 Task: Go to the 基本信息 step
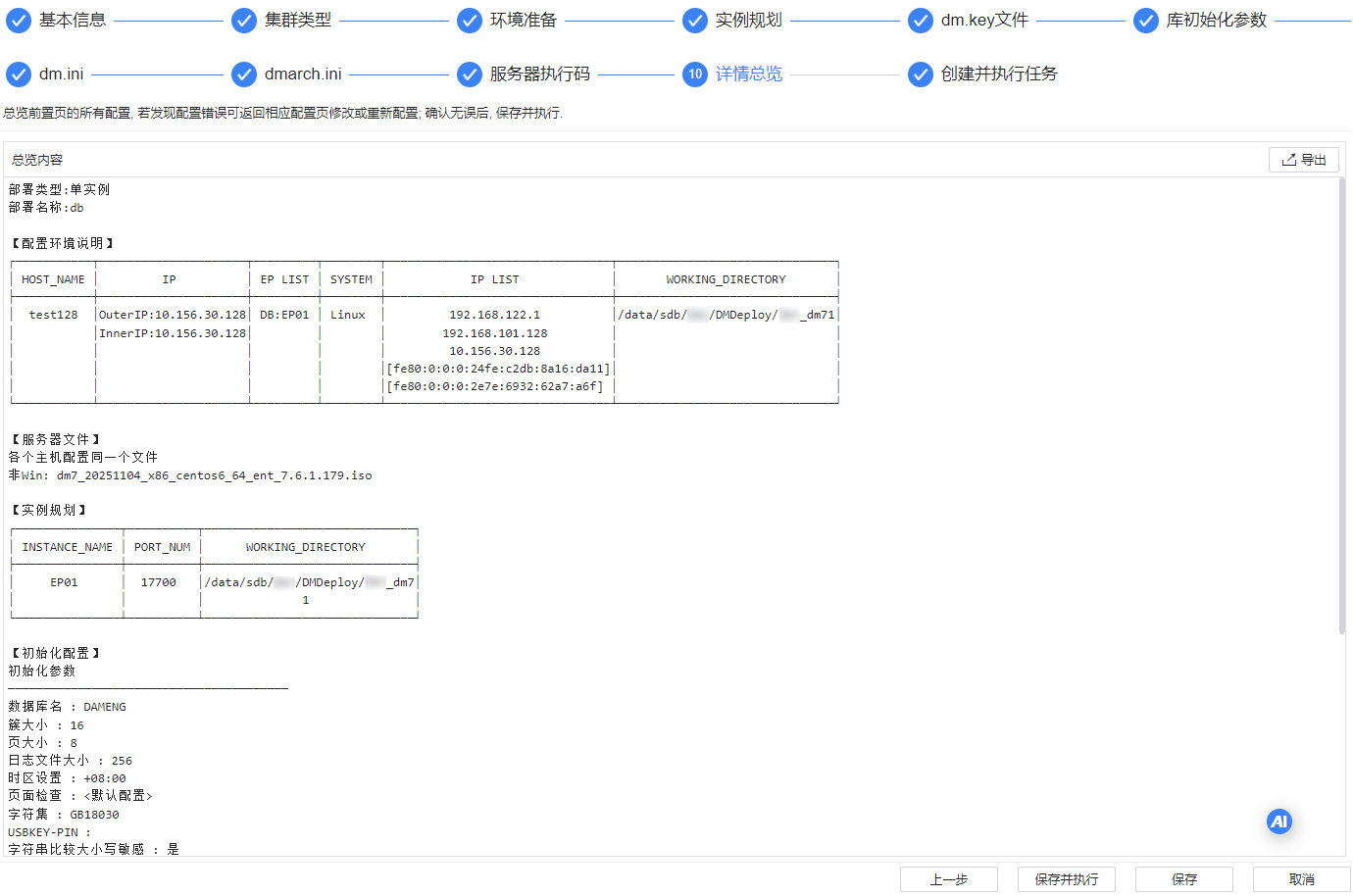(x=73, y=20)
